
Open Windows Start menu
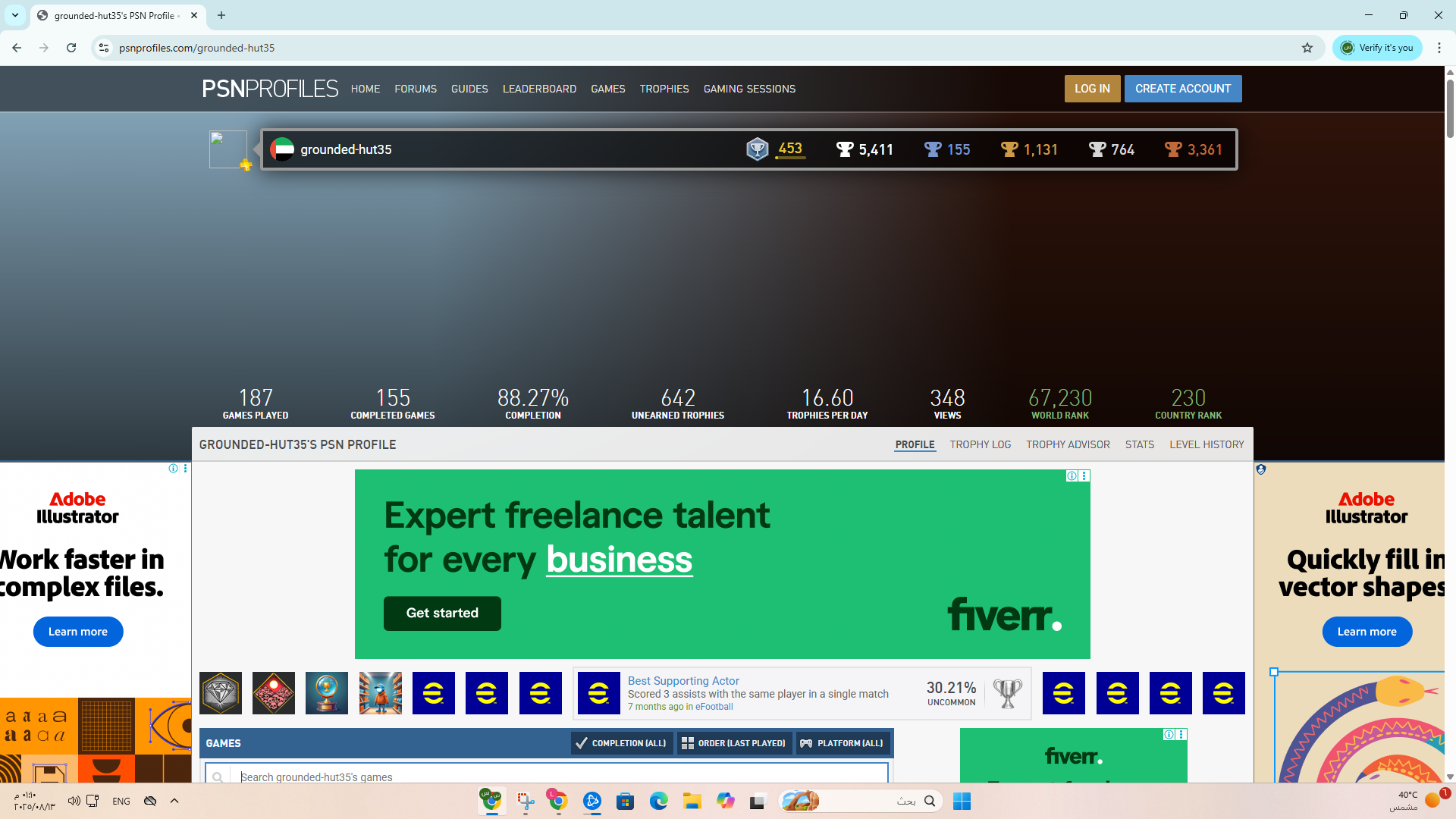point(962,801)
